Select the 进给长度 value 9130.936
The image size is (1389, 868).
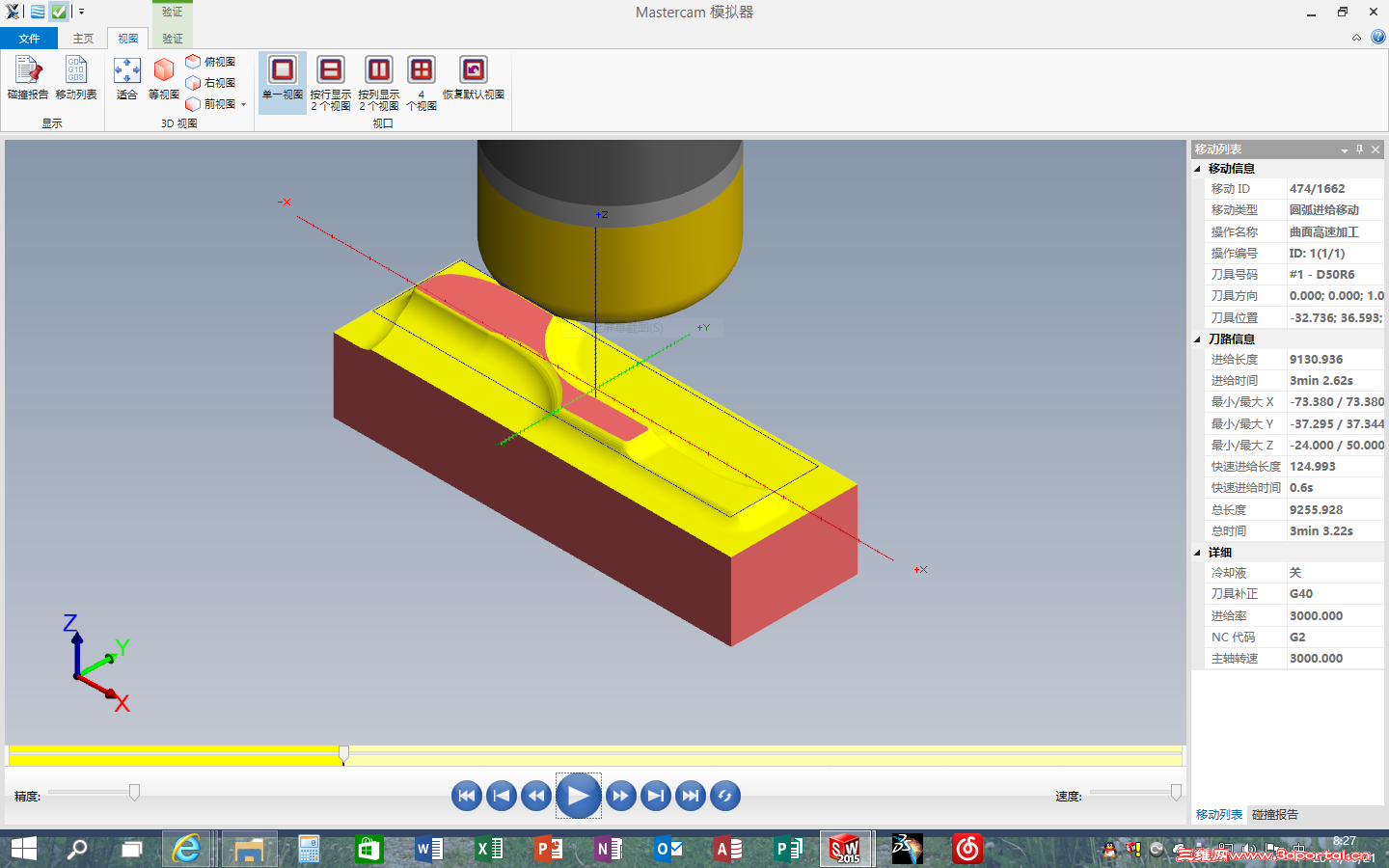click(1316, 360)
